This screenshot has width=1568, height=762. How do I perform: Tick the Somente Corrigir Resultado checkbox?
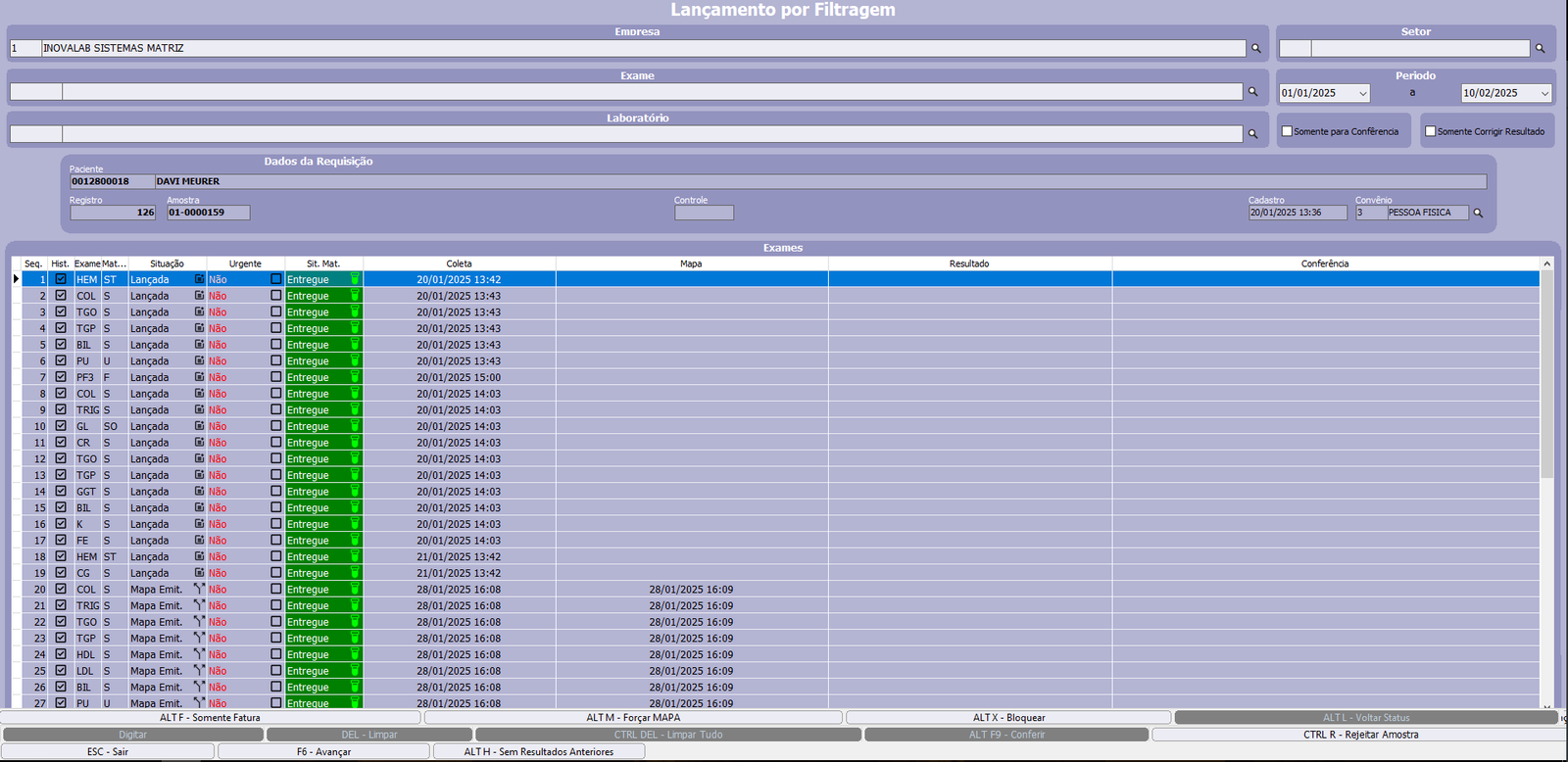pos(1431,131)
